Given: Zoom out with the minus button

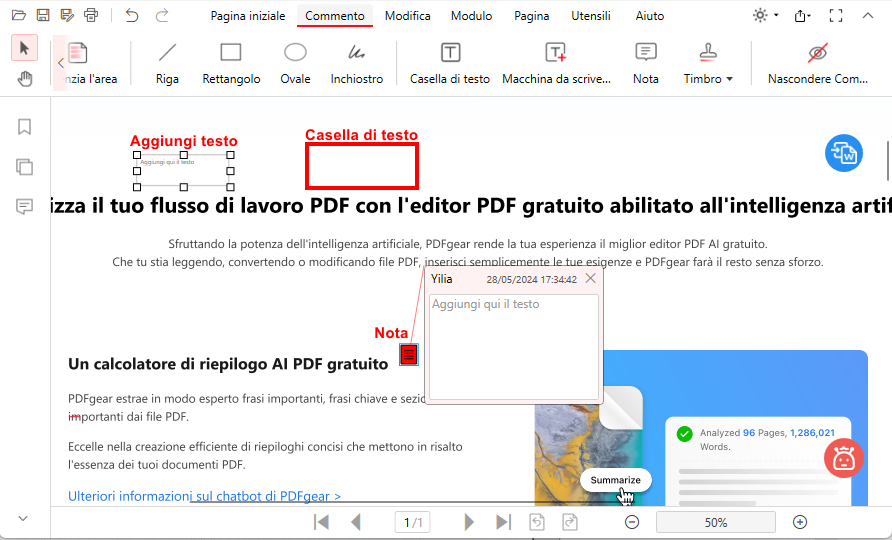Looking at the screenshot, I should tap(631, 522).
